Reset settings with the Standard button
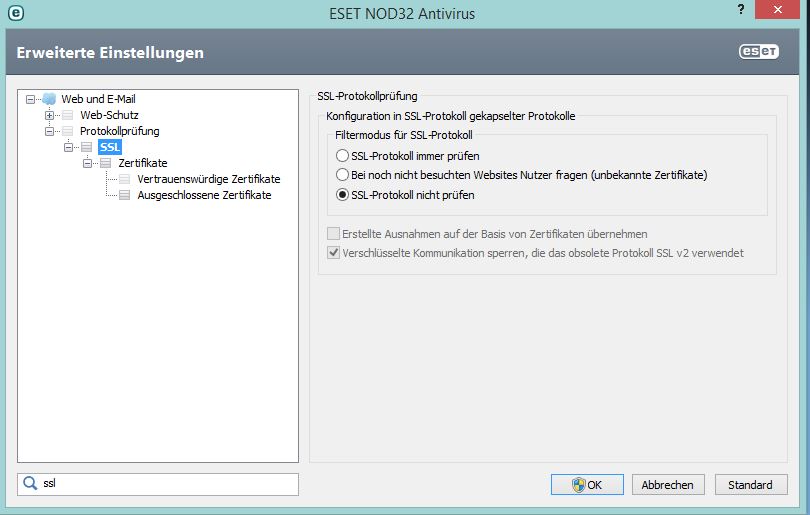This screenshot has width=810, height=515. [x=751, y=485]
